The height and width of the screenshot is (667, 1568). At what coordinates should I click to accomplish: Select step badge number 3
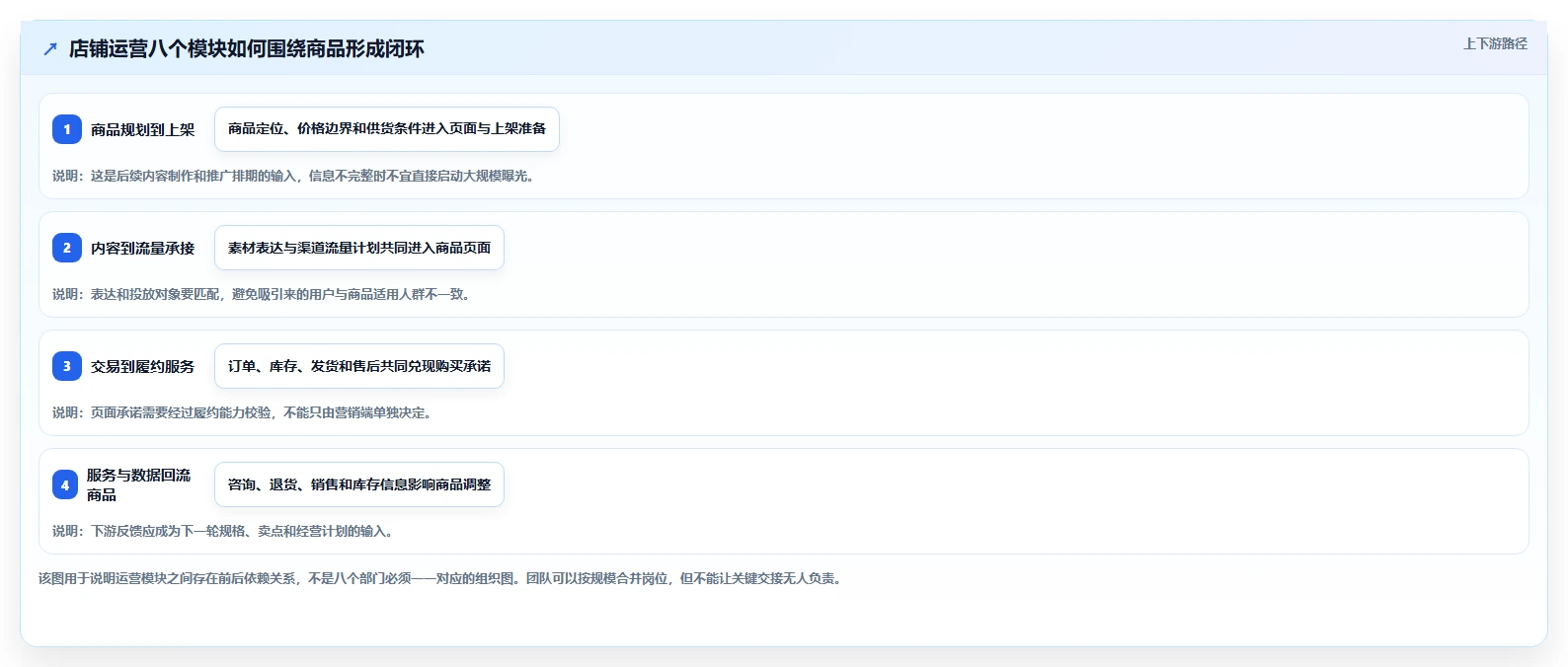click(67, 366)
